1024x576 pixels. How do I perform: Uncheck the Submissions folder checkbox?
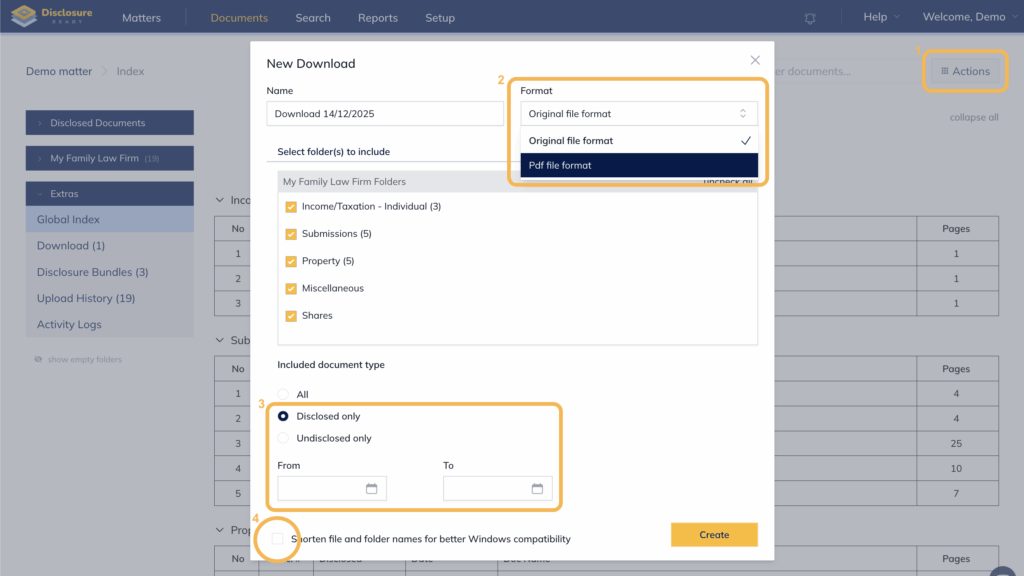click(x=291, y=234)
